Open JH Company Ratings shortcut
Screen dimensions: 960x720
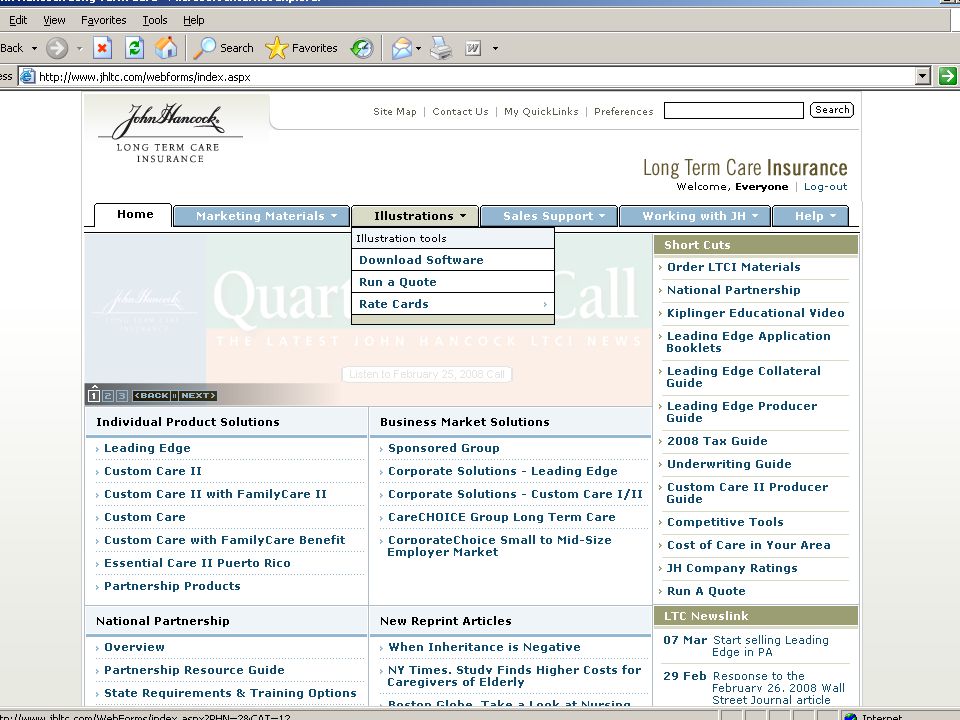(x=732, y=568)
